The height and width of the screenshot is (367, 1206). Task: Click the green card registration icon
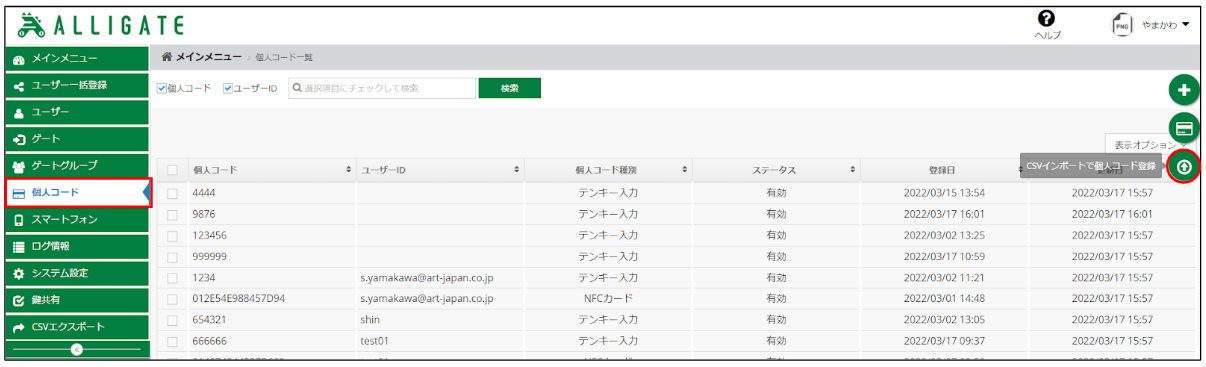[x=1184, y=129]
